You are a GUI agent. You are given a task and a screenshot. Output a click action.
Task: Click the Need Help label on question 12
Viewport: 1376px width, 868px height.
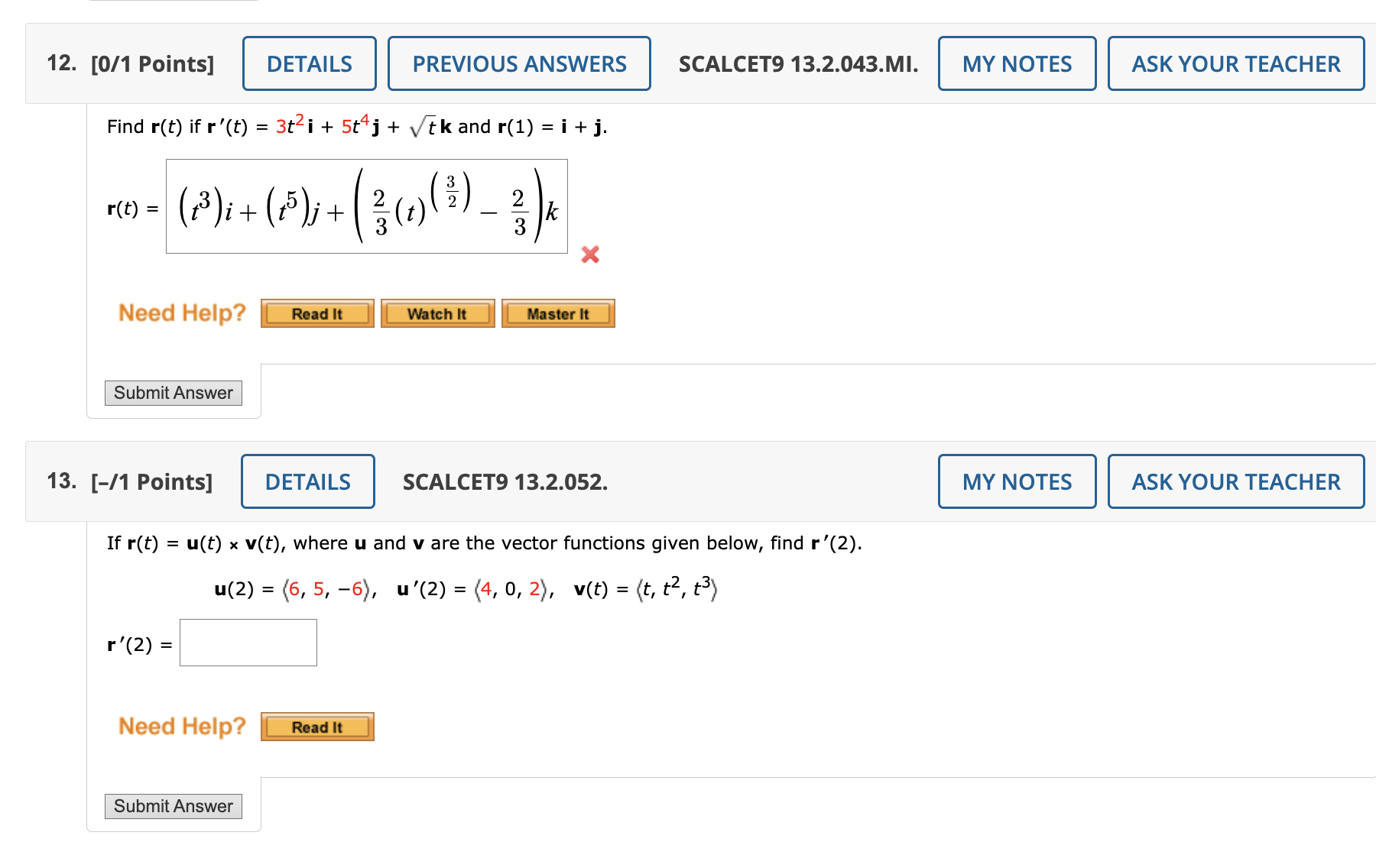[181, 313]
